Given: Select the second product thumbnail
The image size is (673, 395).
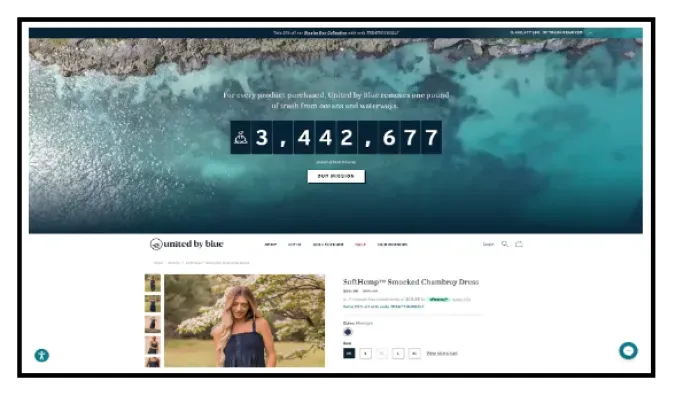Looking at the screenshot, I should 152,304.
